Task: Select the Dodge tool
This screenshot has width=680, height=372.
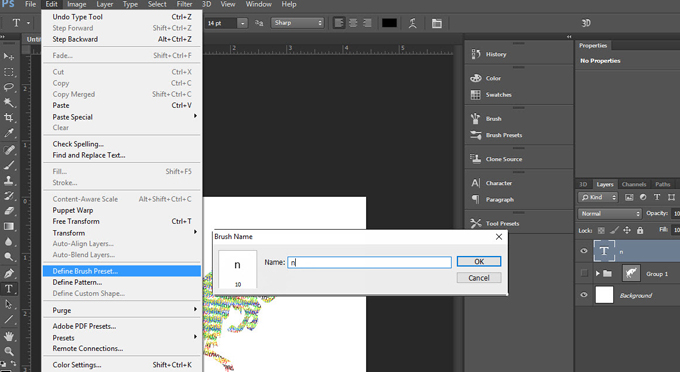Action: point(9,257)
